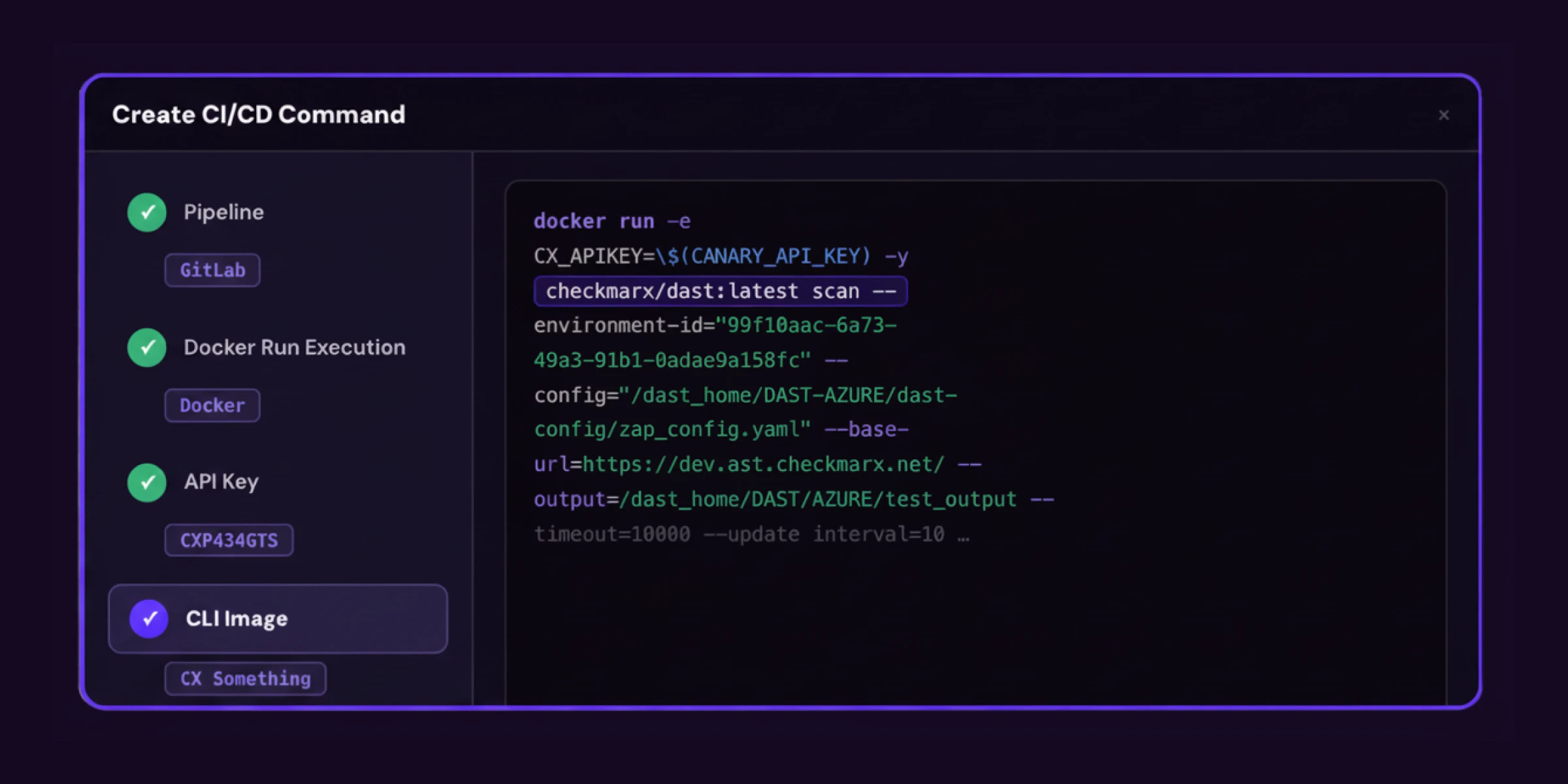Click the output=/dast_home/DAST/AZURE/test_output line
The width and height of the screenshot is (1568, 784).
[x=794, y=500]
